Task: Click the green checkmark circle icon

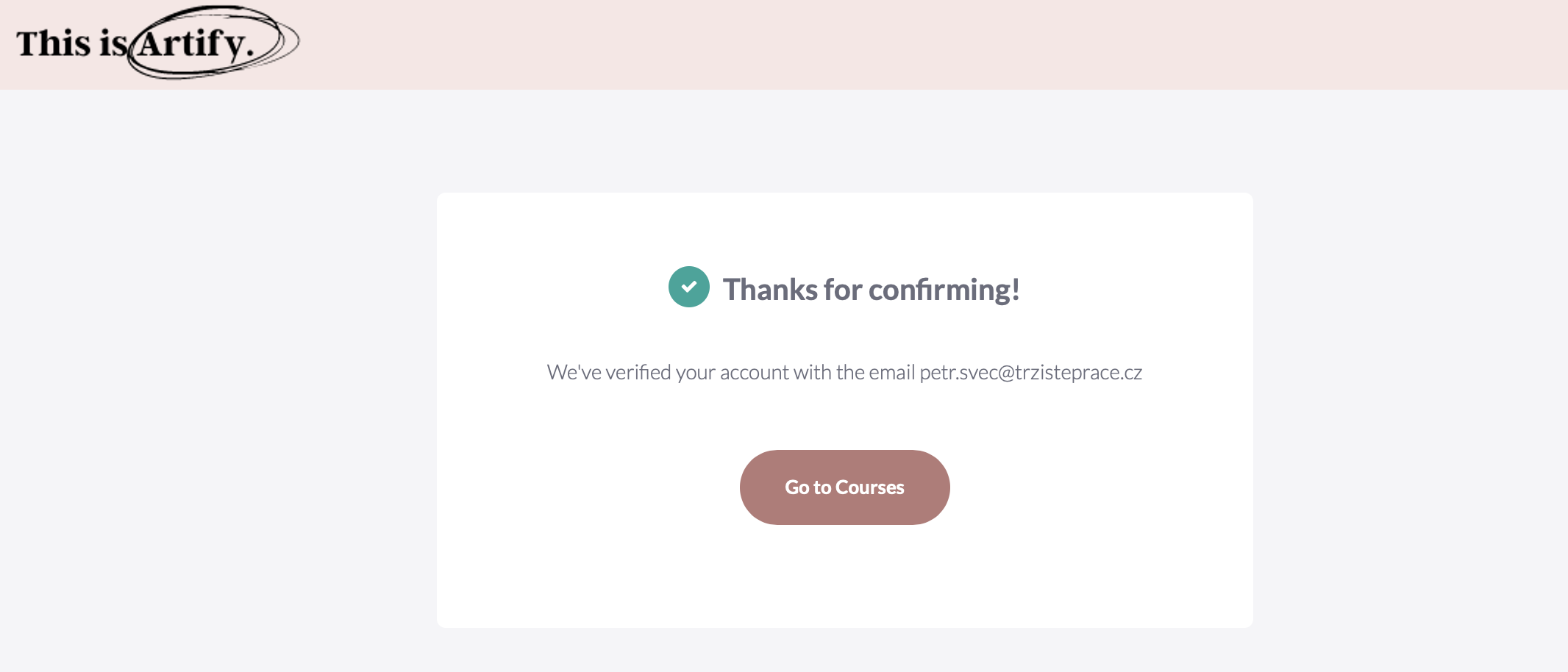Action: [x=688, y=287]
